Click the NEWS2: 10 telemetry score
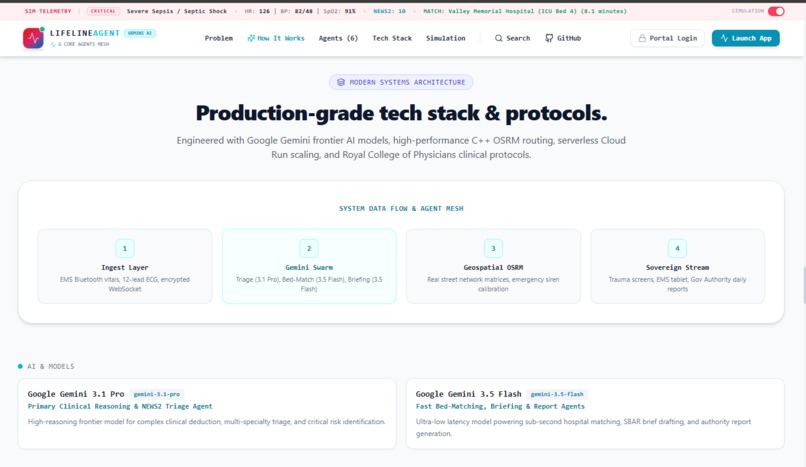Screen dimensions: 806x467 389,11
